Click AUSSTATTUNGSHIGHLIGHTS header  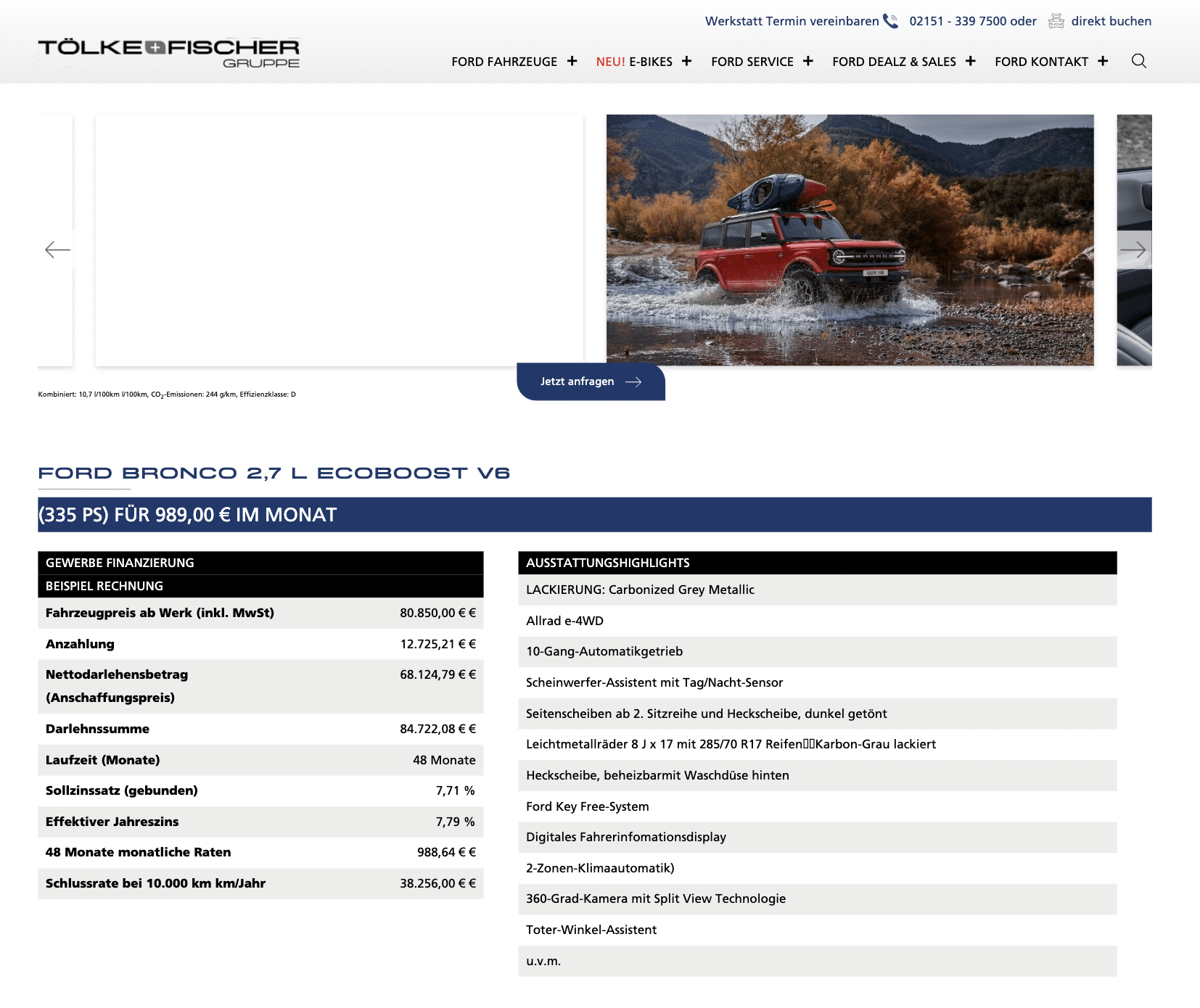[x=818, y=563]
